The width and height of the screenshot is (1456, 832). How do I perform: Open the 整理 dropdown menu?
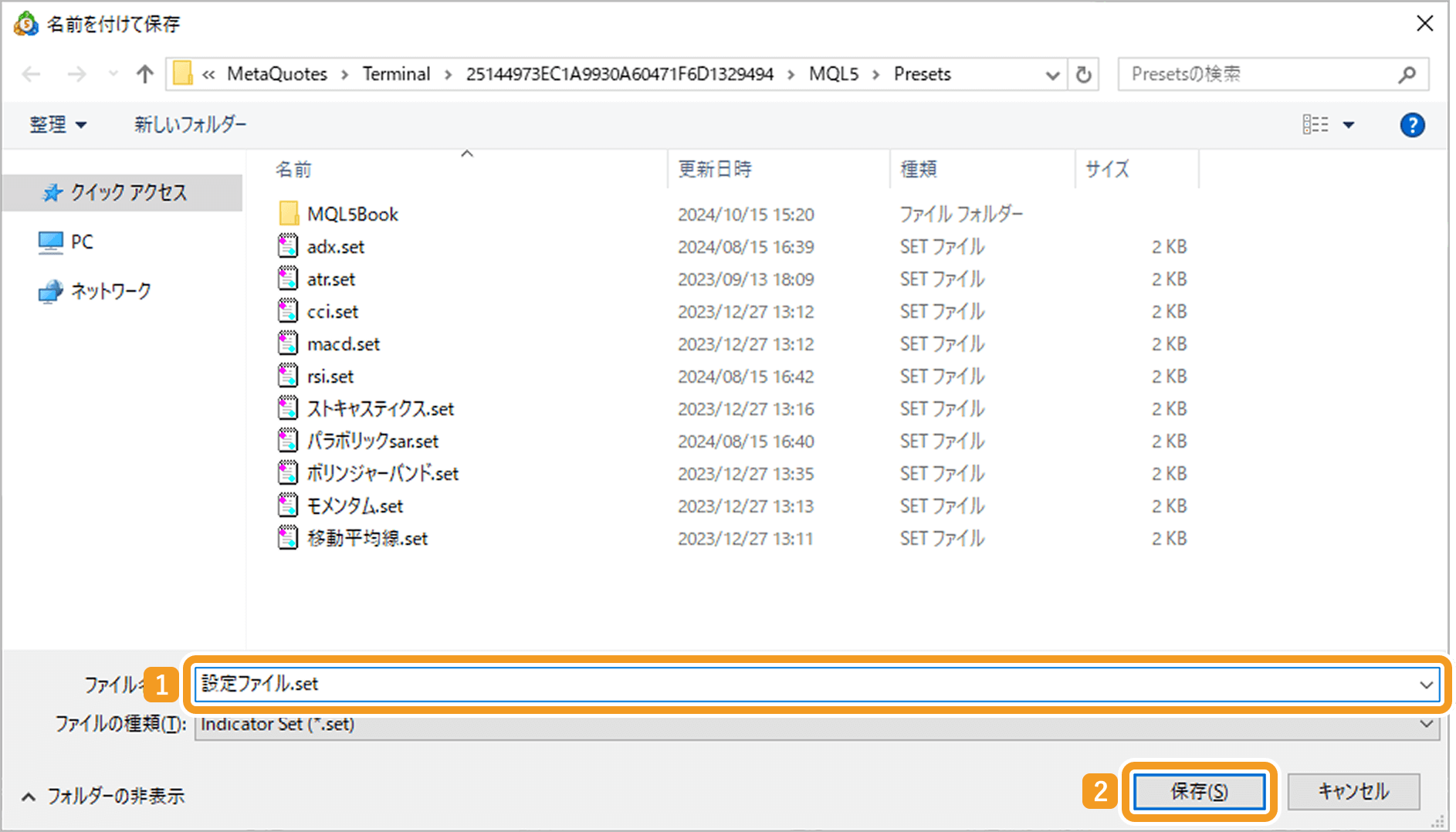[58, 125]
